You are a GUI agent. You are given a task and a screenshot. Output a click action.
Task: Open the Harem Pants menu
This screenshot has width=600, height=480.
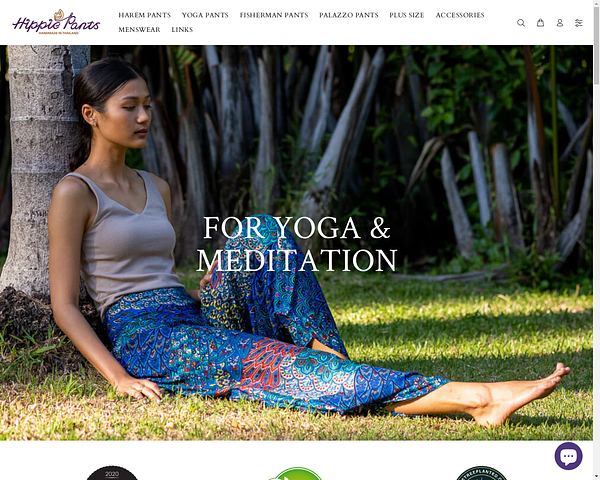tap(145, 15)
